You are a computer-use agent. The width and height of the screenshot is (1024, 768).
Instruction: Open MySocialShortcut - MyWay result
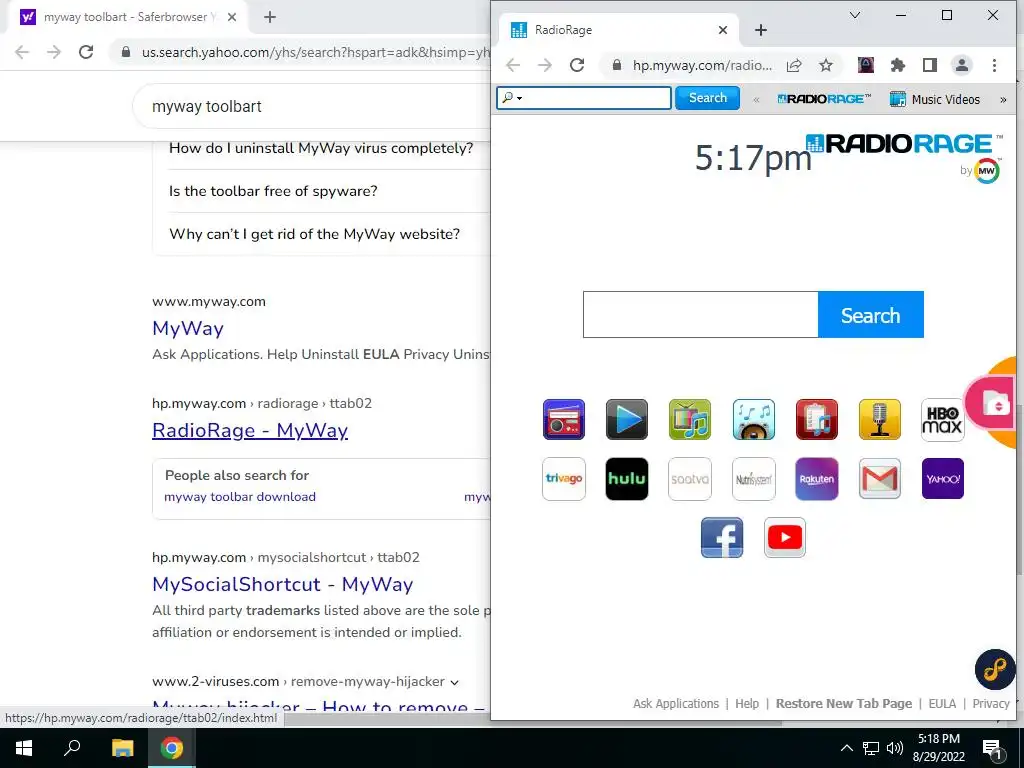[x=283, y=584]
